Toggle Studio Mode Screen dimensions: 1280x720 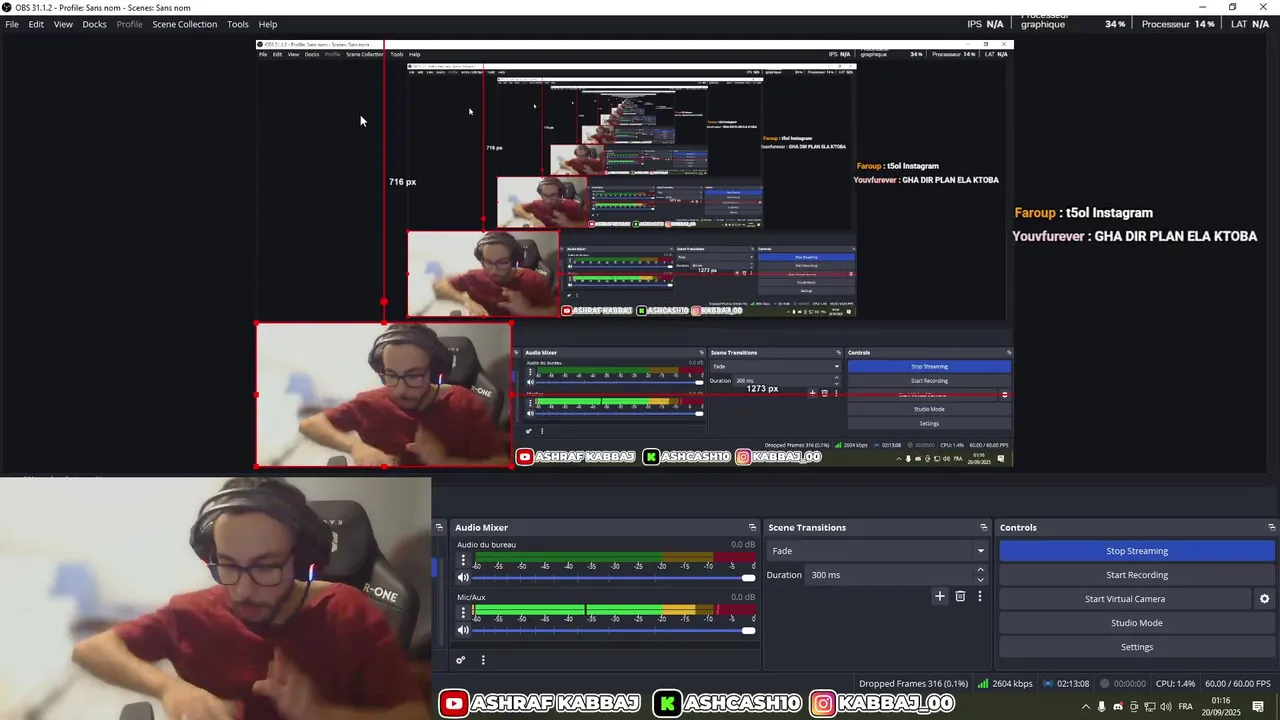(x=1137, y=623)
